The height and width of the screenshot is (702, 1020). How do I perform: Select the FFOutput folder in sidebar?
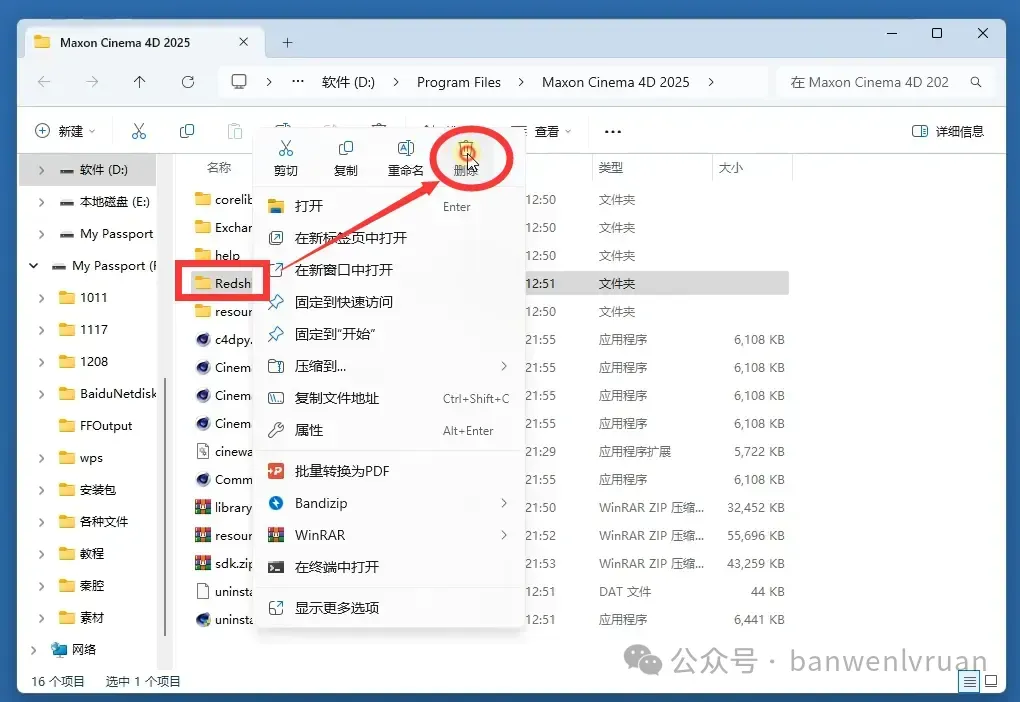(94, 425)
